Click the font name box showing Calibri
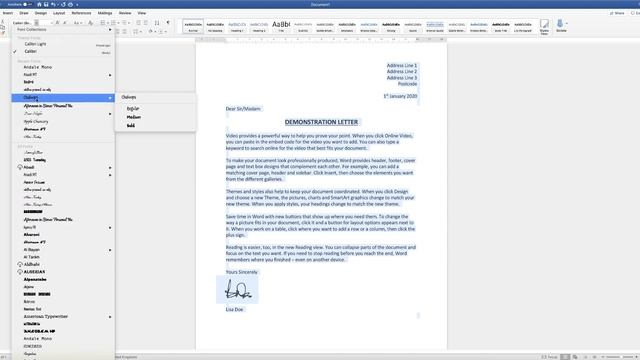This screenshot has height=360, width=640. click(22, 23)
